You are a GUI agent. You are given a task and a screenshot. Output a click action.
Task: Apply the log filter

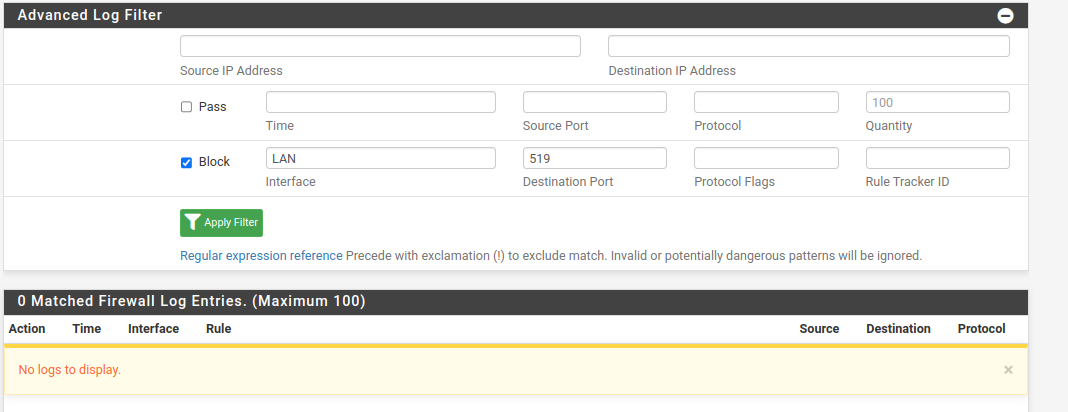(x=221, y=223)
